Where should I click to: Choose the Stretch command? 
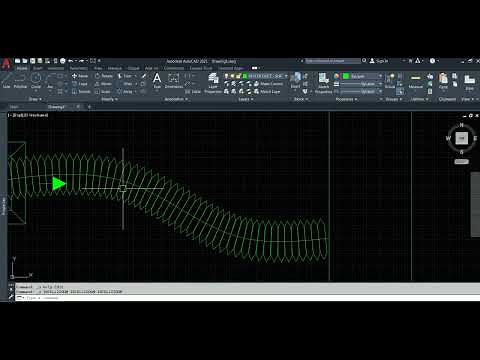tap(81, 92)
